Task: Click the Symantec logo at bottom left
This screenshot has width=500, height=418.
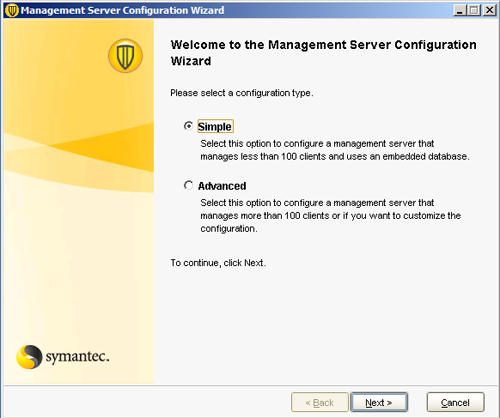Action: (x=63, y=357)
